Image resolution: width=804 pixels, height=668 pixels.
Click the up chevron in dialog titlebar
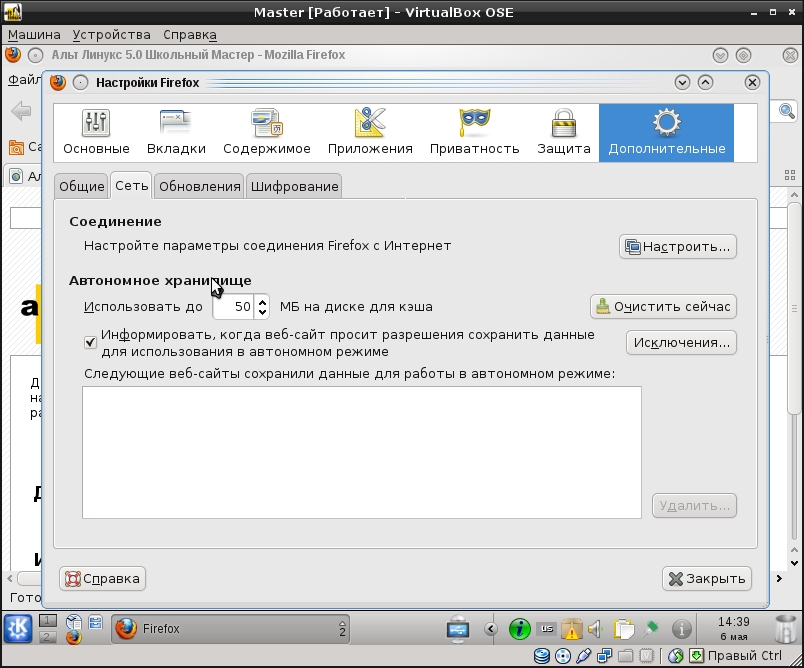(x=706, y=83)
